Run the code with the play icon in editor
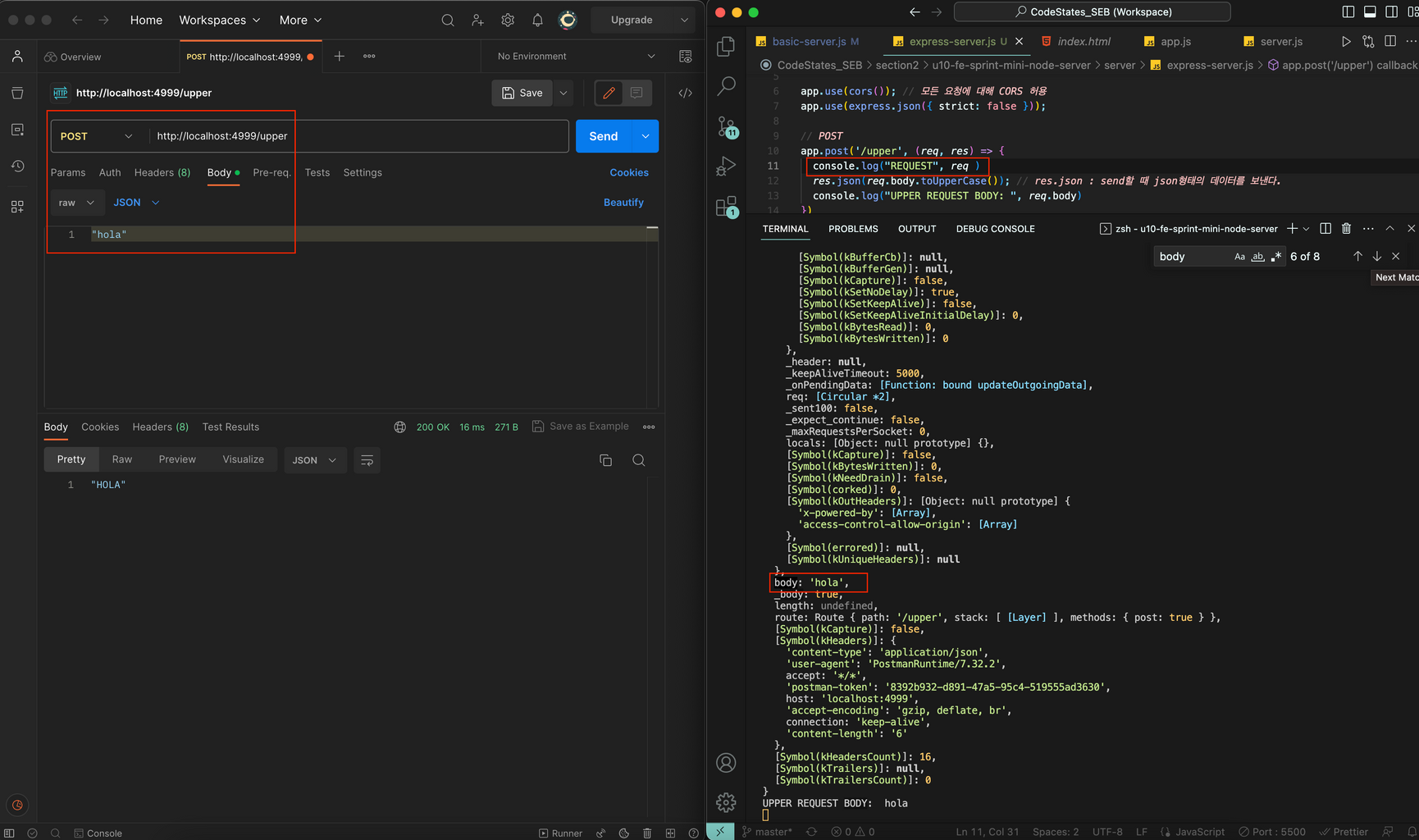 tap(1346, 41)
